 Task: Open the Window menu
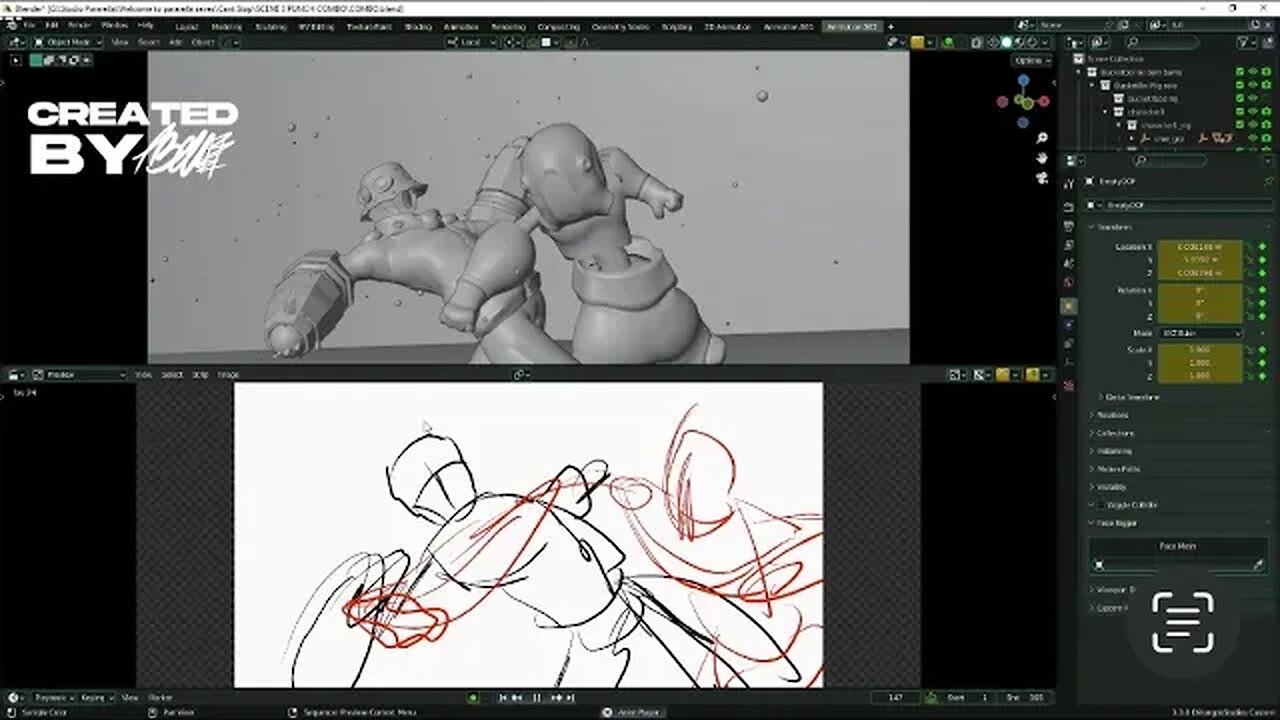pyautogui.click(x=115, y=25)
